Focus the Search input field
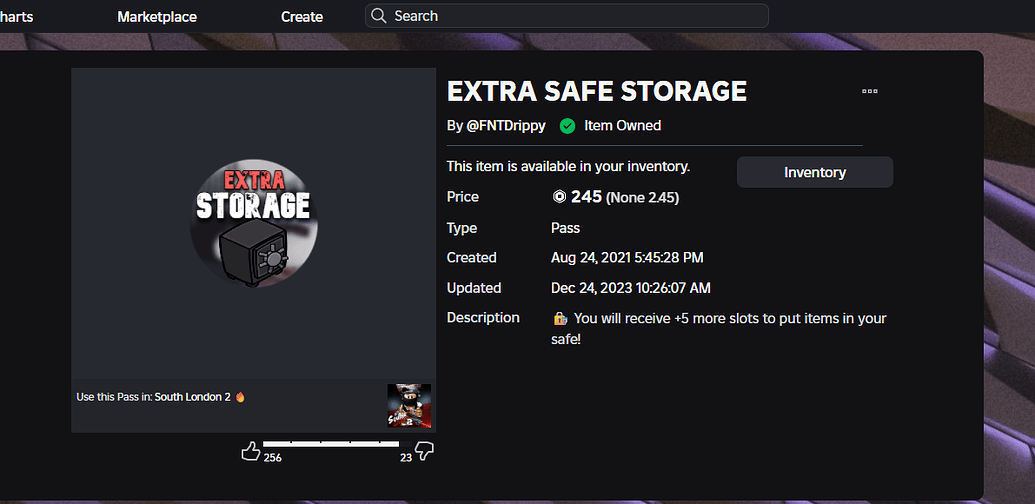Viewport: 1035px width, 504px height. pos(566,16)
